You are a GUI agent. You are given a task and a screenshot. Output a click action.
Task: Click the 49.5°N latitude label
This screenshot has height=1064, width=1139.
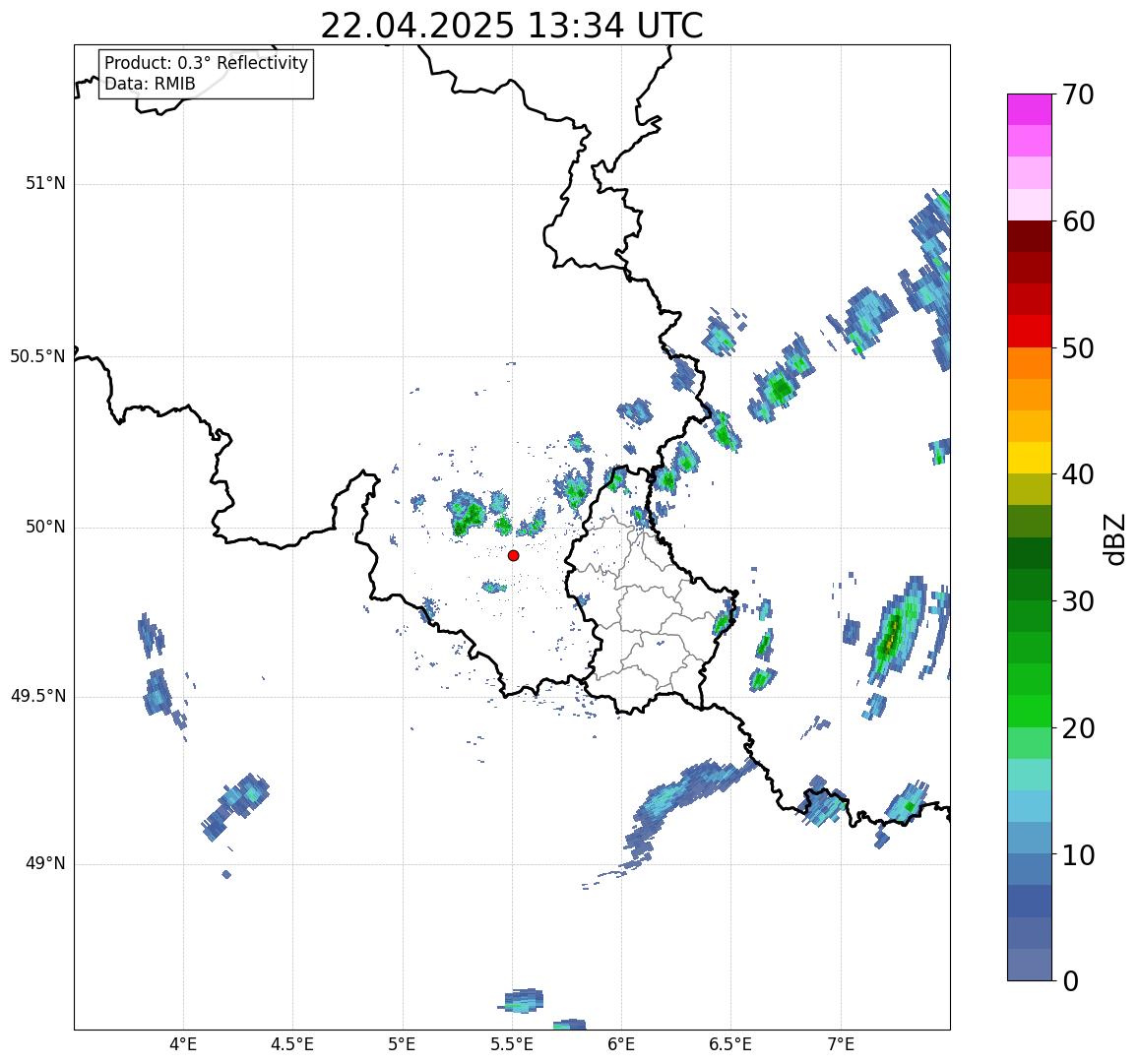pos(37,697)
